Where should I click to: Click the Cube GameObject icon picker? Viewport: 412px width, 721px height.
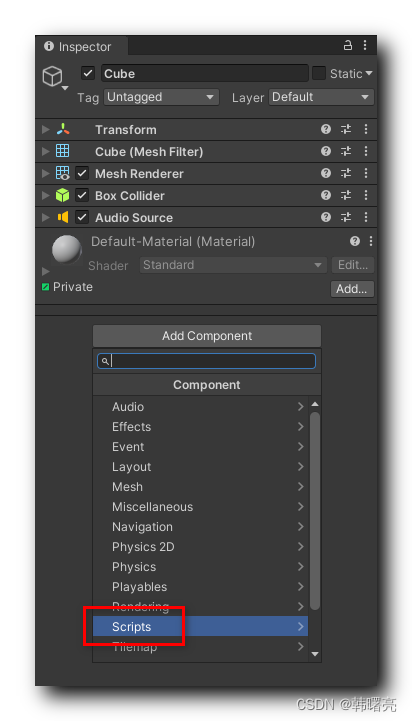pyautogui.click(x=54, y=77)
